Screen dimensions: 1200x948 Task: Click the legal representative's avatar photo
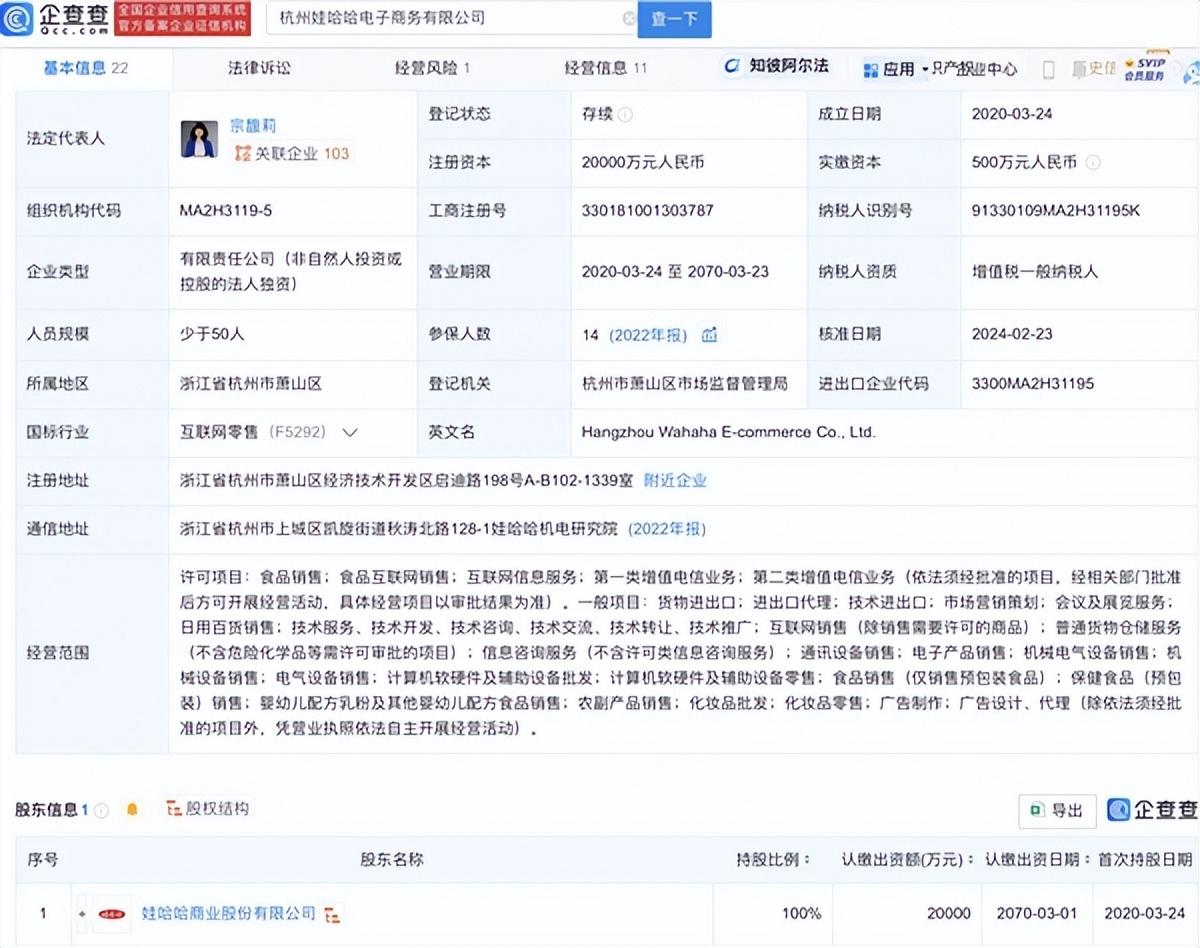point(199,139)
